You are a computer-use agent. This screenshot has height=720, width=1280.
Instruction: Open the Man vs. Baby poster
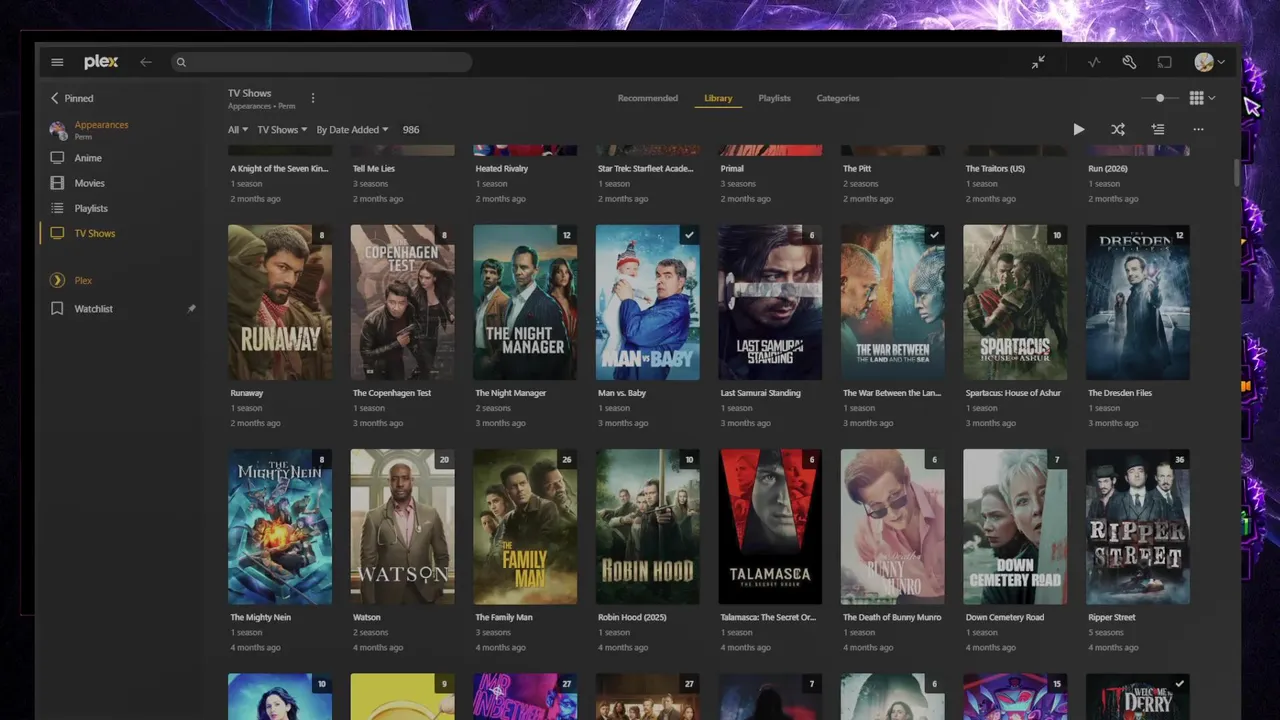click(x=647, y=302)
